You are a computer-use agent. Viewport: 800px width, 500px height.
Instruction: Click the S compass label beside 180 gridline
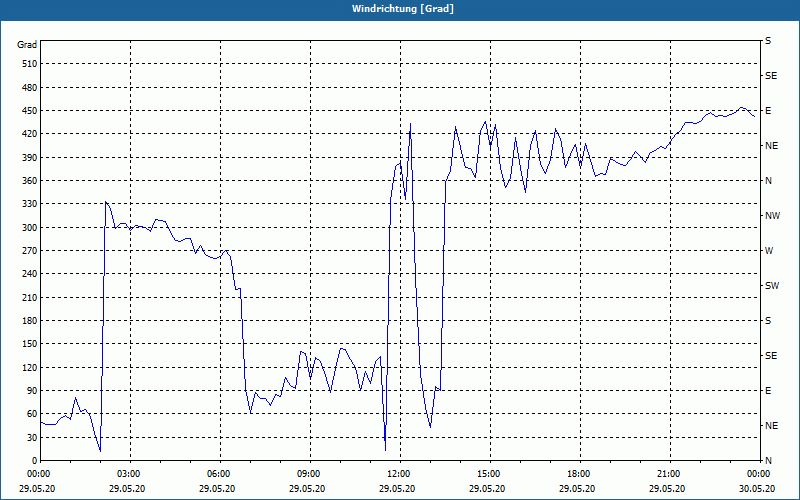pos(768,321)
